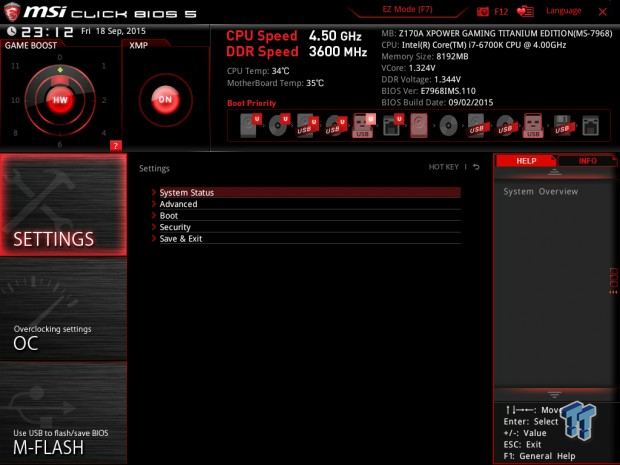620x465 pixels.
Task: Click the Boot Priority label
Action: tap(251, 103)
